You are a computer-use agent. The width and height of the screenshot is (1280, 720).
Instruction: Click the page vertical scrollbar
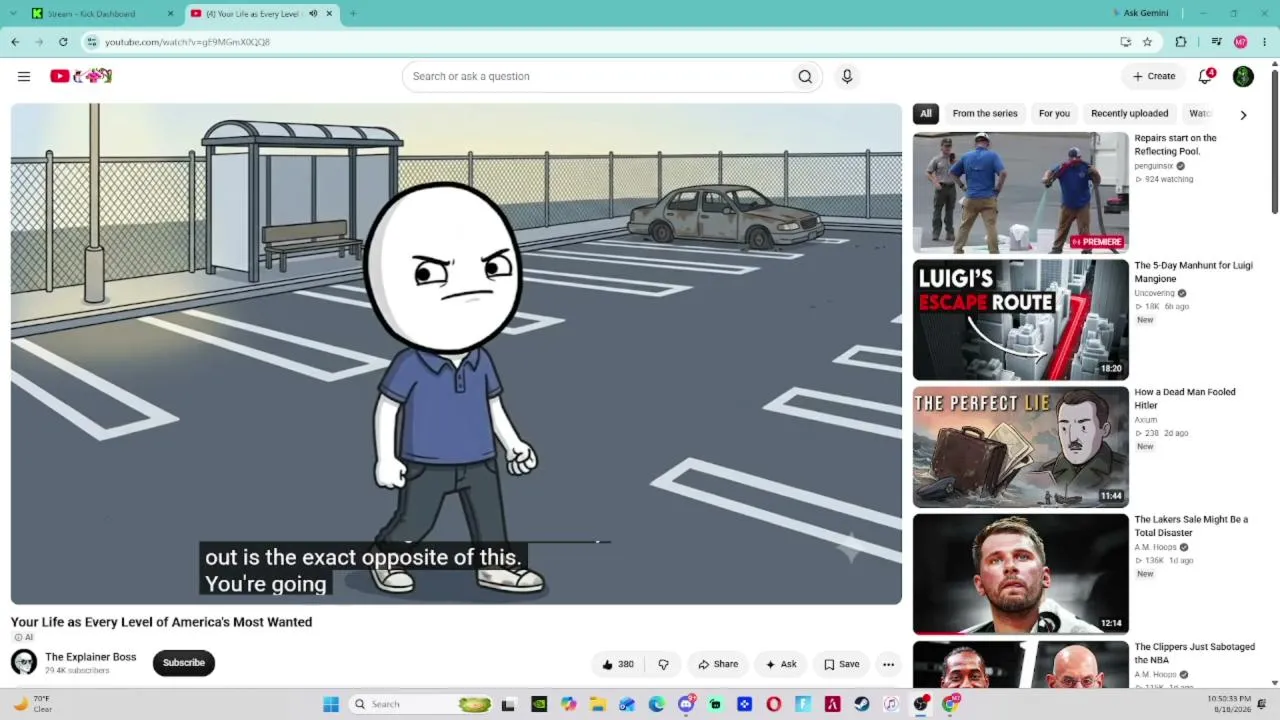1274,140
